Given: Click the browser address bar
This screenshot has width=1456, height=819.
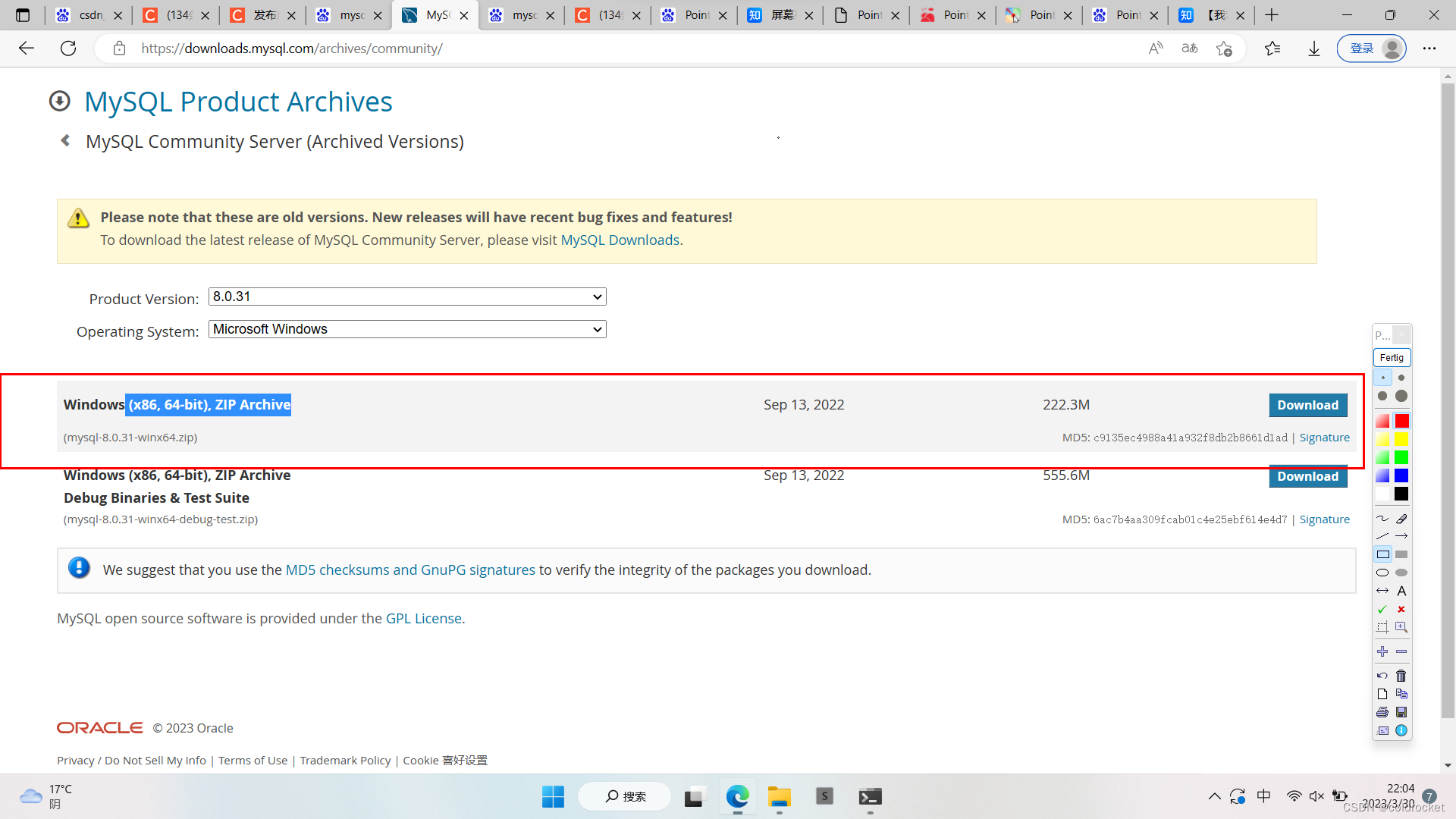Looking at the screenshot, I should (x=607, y=49).
